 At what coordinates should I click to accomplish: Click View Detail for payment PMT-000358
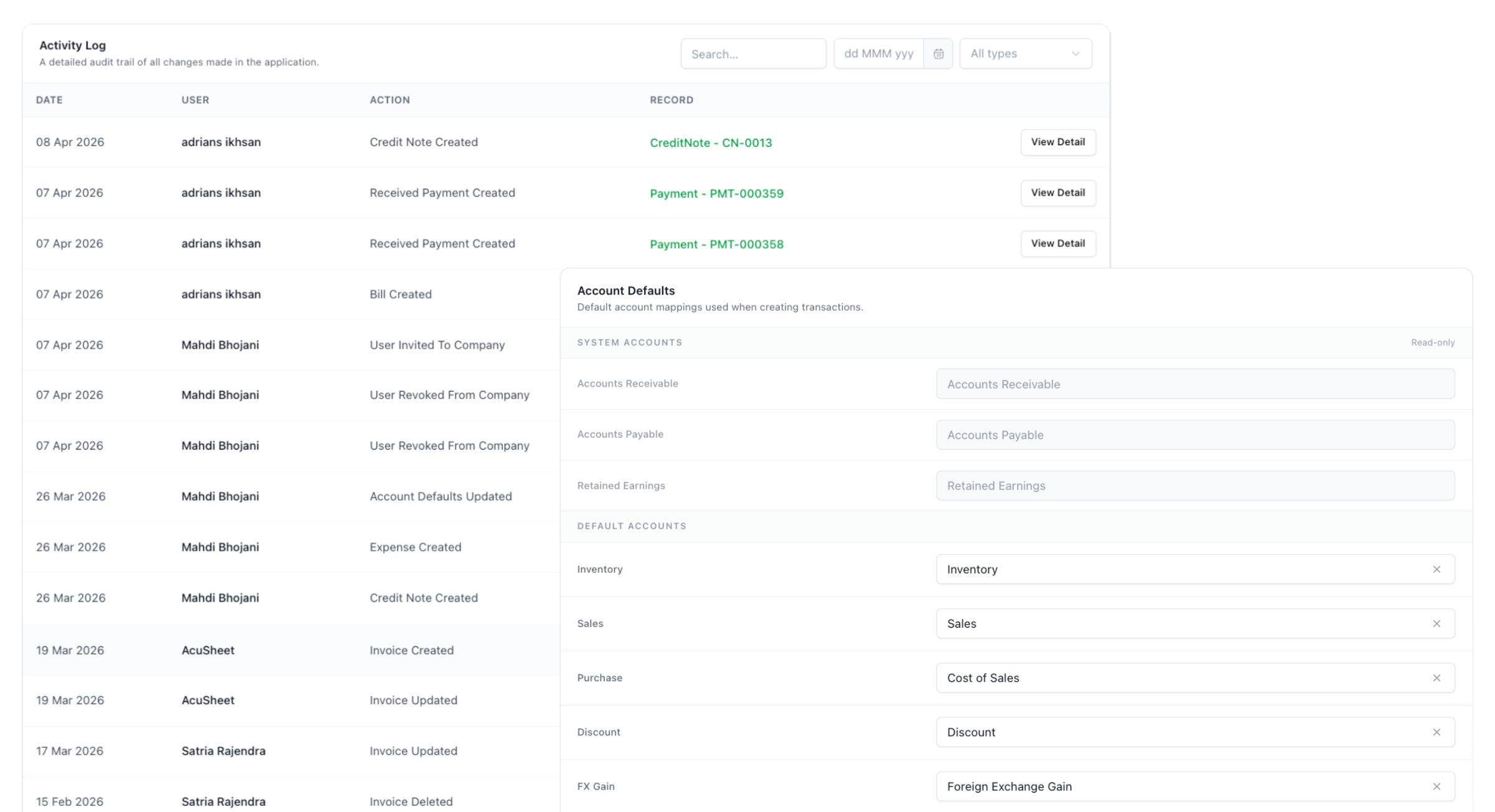(1058, 243)
